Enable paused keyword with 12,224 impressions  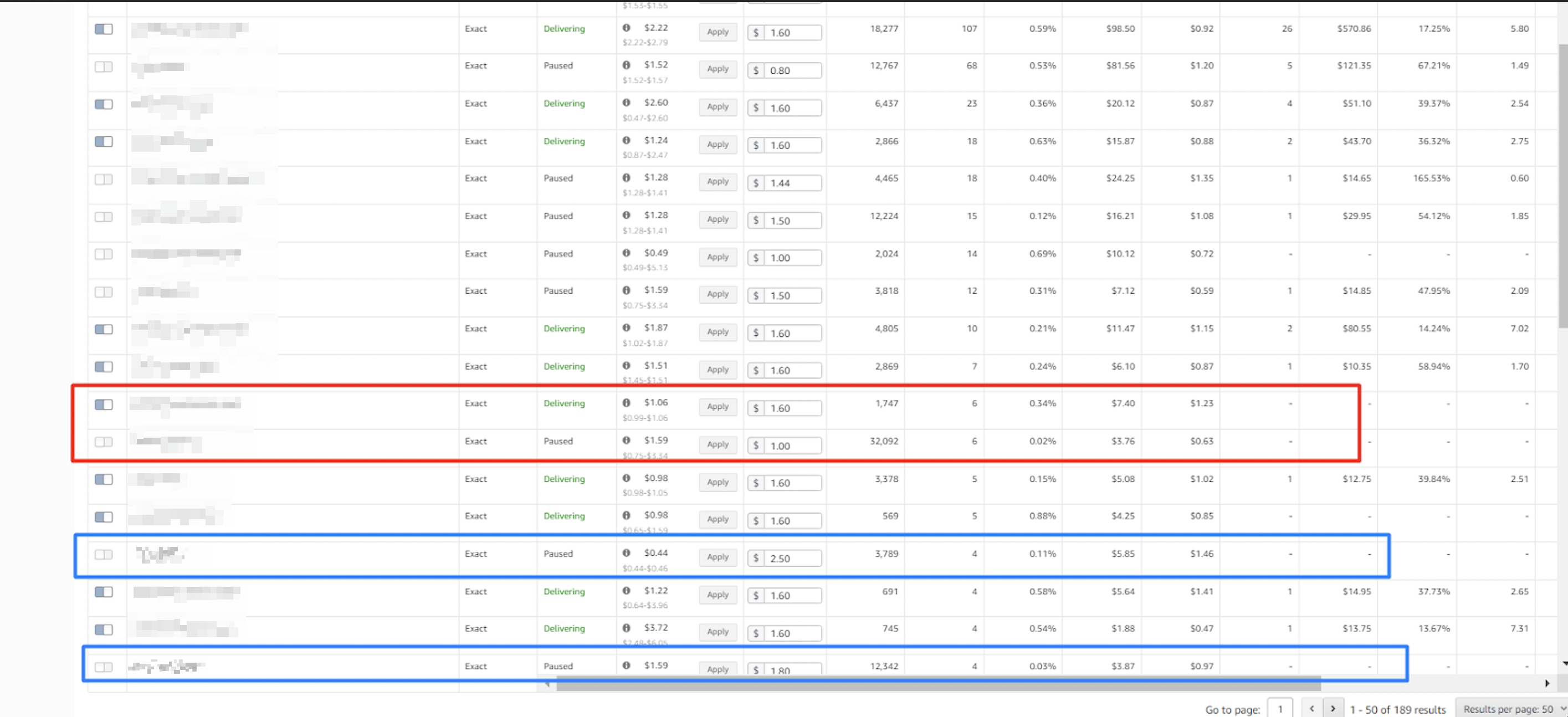click(104, 217)
